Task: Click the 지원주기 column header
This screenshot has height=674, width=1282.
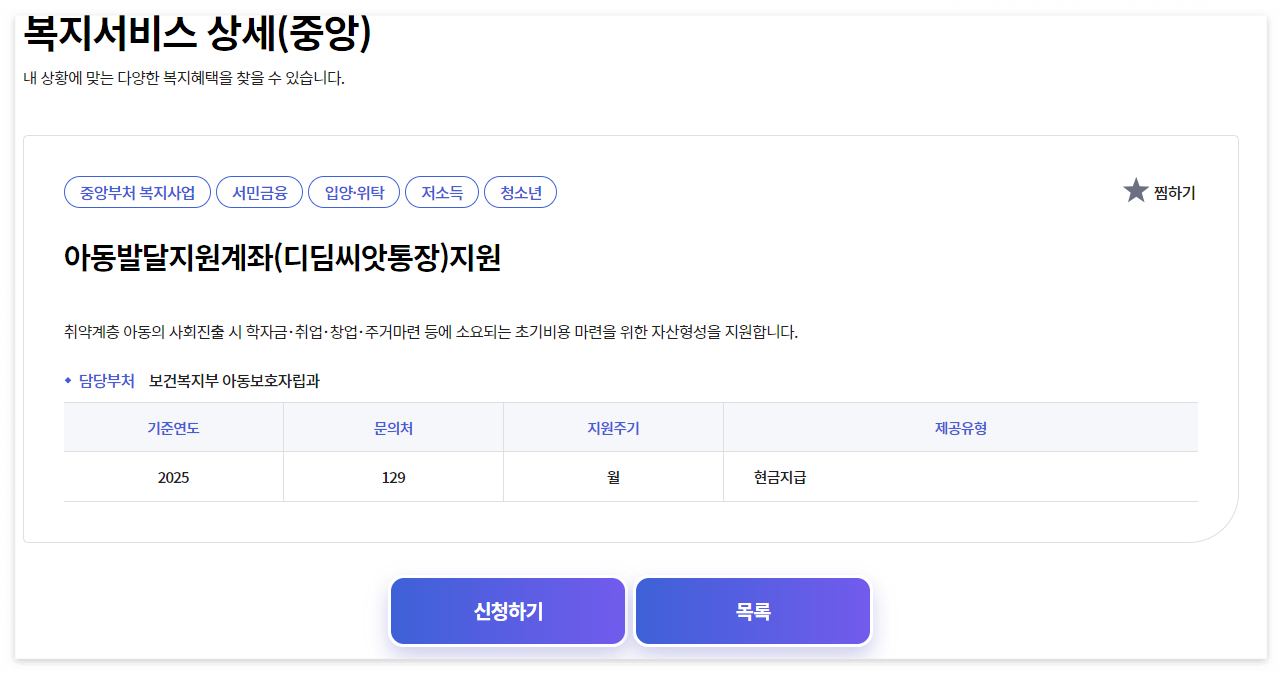Action: tap(613, 426)
